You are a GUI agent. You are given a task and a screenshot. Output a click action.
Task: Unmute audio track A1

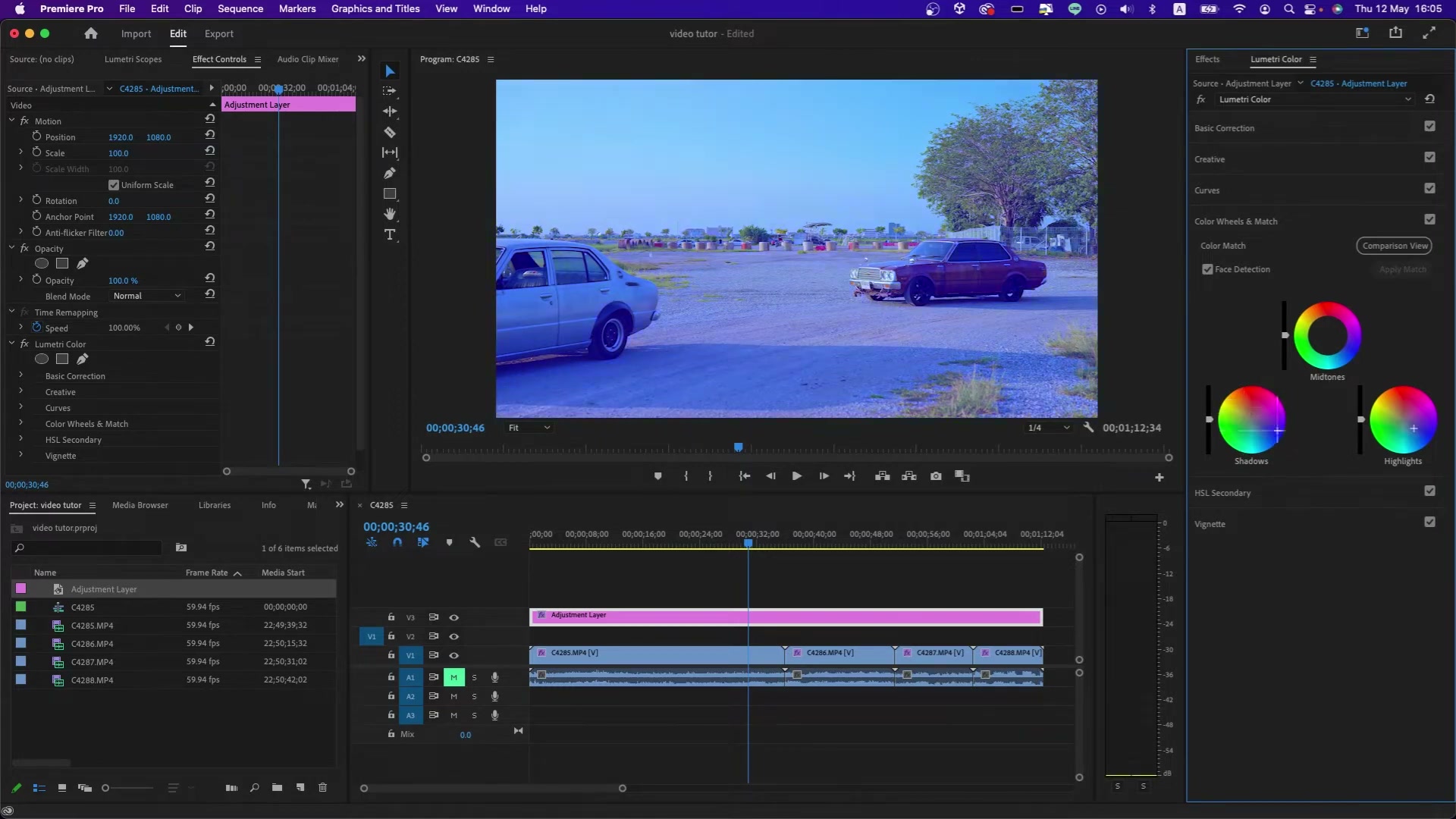[453, 678]
